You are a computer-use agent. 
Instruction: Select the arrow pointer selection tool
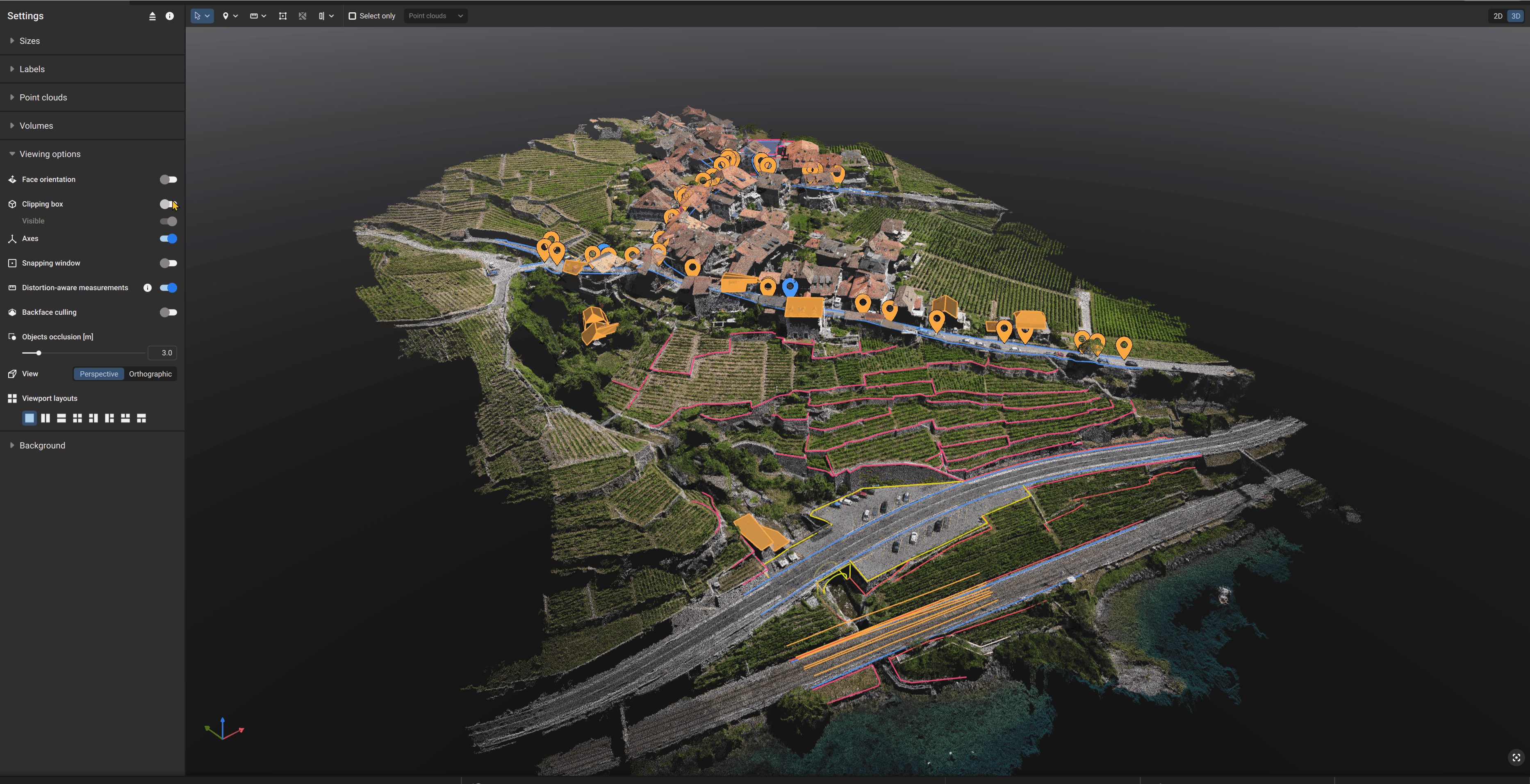[201, 16]
